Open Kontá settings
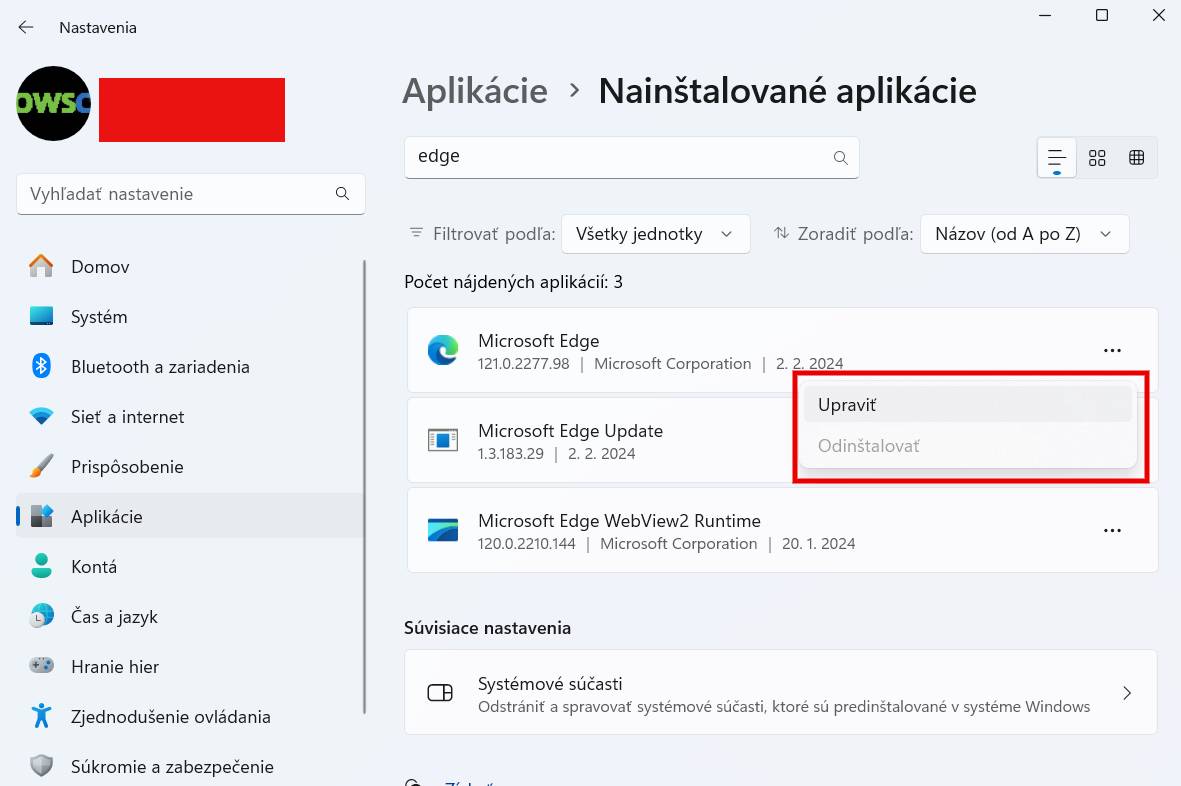 [190, 566]
